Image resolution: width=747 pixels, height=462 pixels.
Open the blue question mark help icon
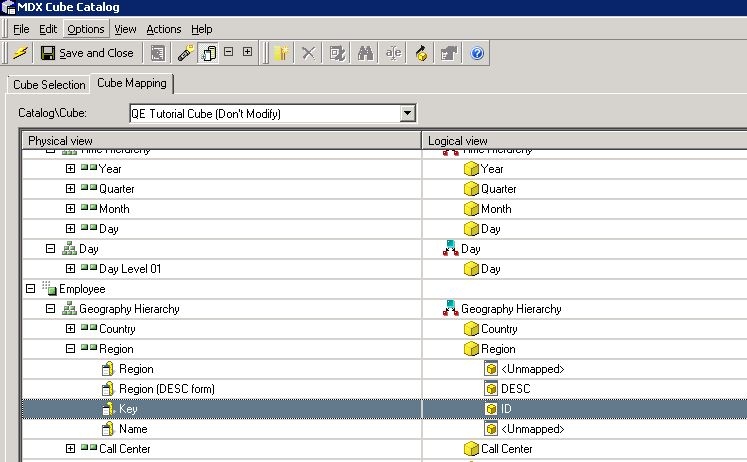point(477,53)
